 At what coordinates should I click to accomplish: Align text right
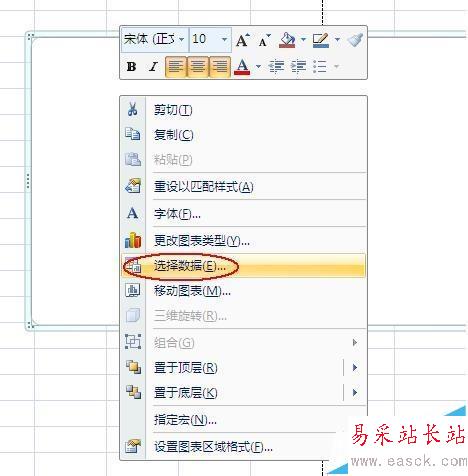pos(220,67)
